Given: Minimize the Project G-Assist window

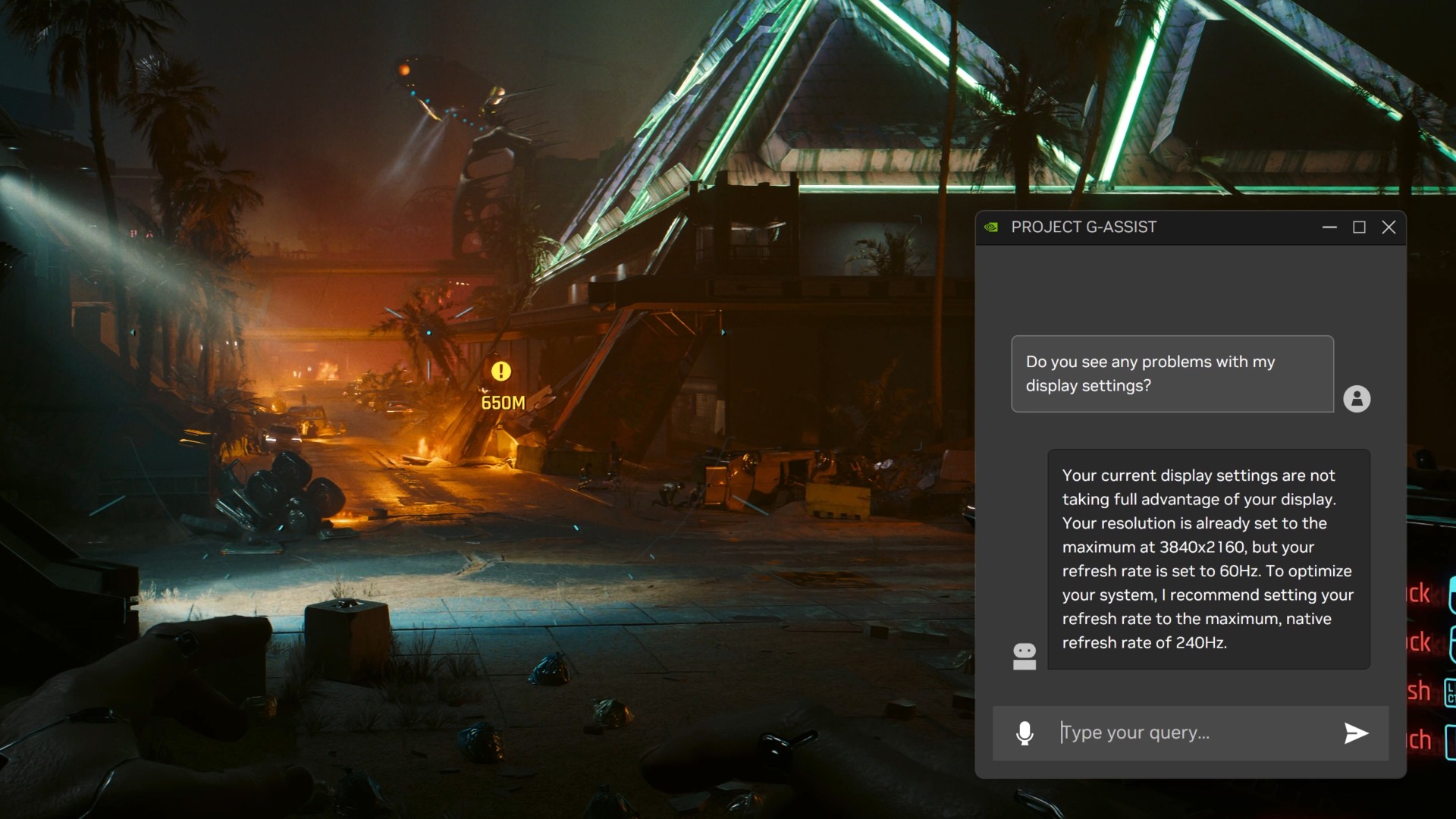Looking at the screenshot, I should pos(1329,227).
